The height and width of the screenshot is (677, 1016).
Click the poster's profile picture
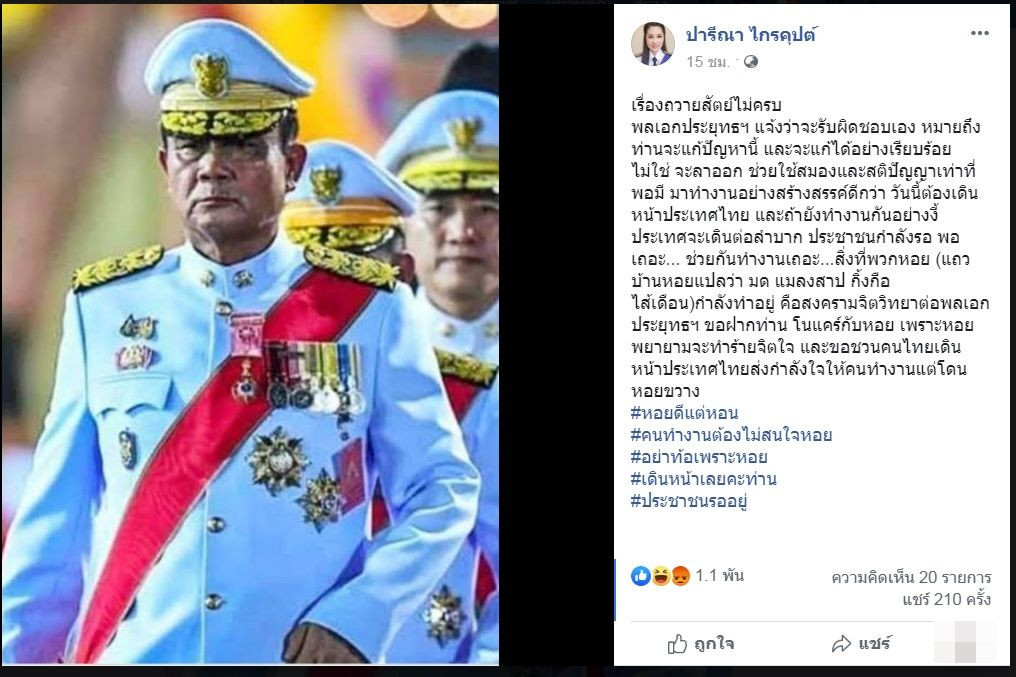(x=652, y=44)
